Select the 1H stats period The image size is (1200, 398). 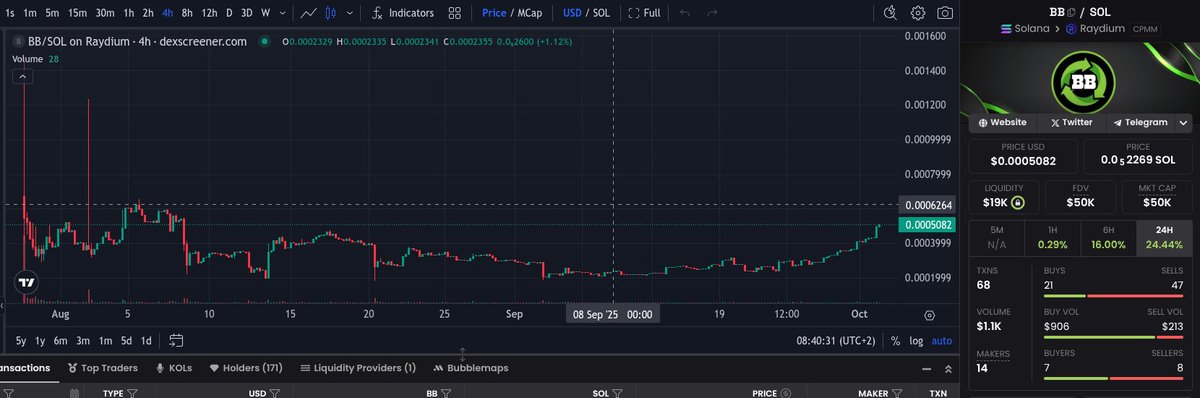1052,238
